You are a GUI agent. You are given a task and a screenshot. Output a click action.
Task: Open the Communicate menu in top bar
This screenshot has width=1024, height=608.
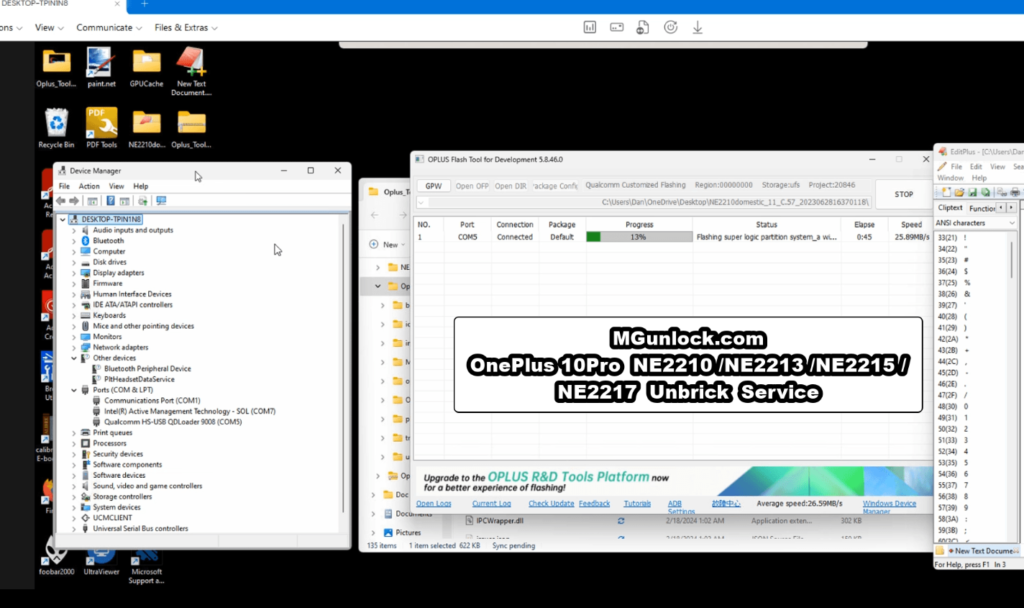coord(109,27)
